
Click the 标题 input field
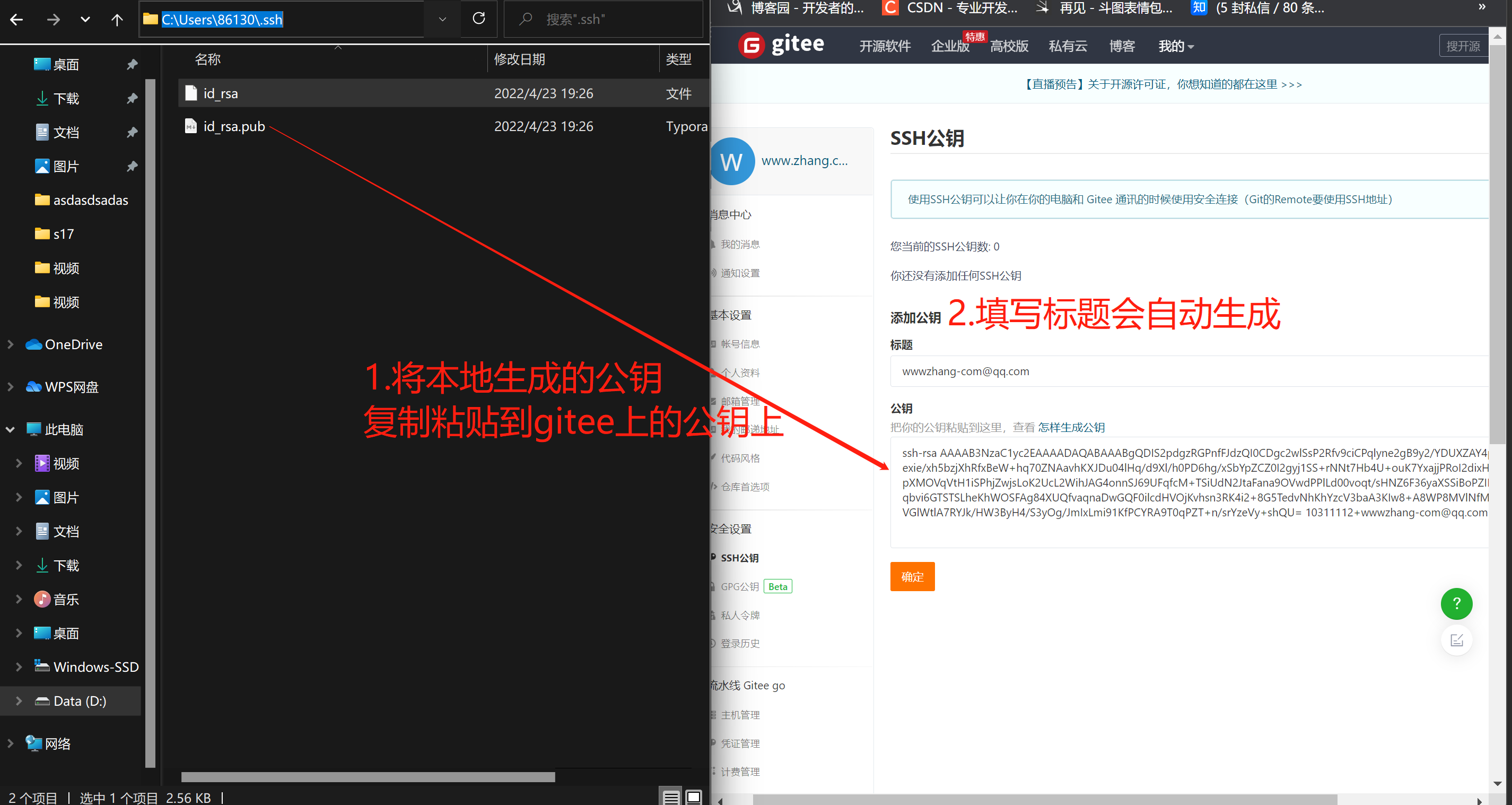1189,371
